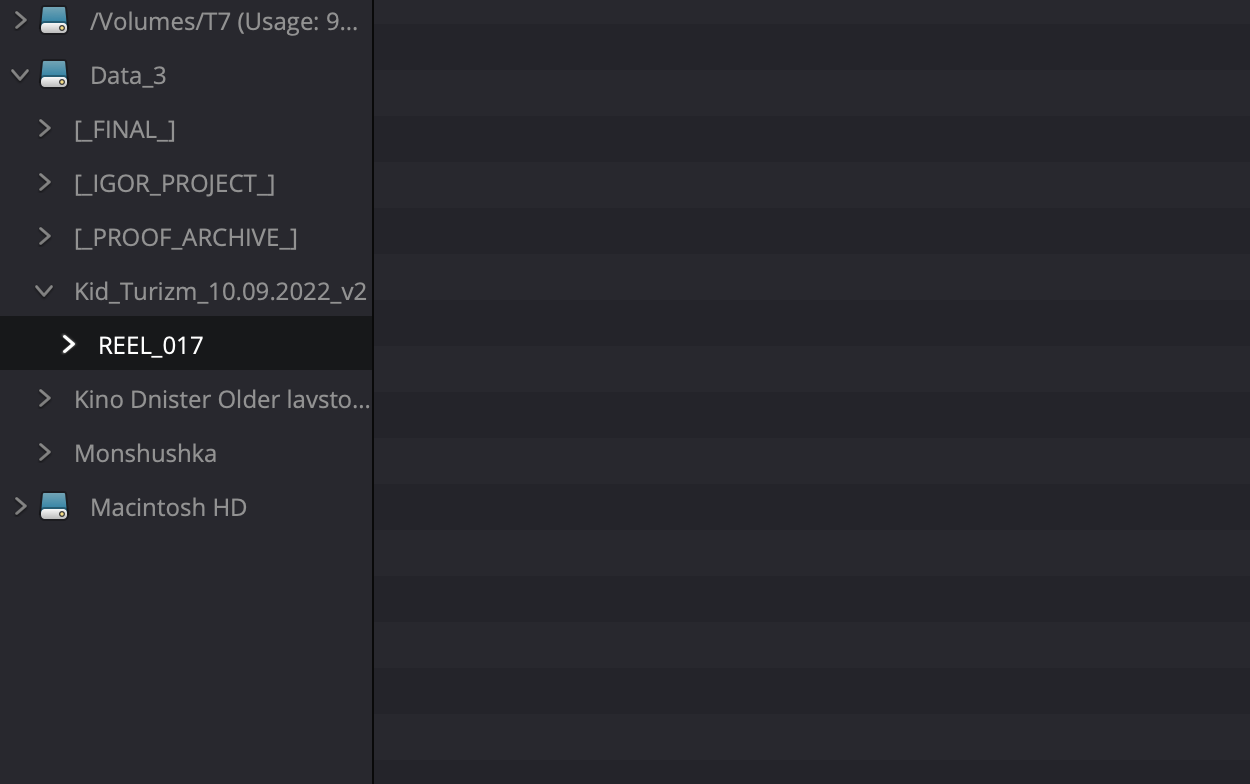The width and height of the screenshot is (1250, 784).
Task: Select the Kino Dnister Older folder name
Action: 221,400
